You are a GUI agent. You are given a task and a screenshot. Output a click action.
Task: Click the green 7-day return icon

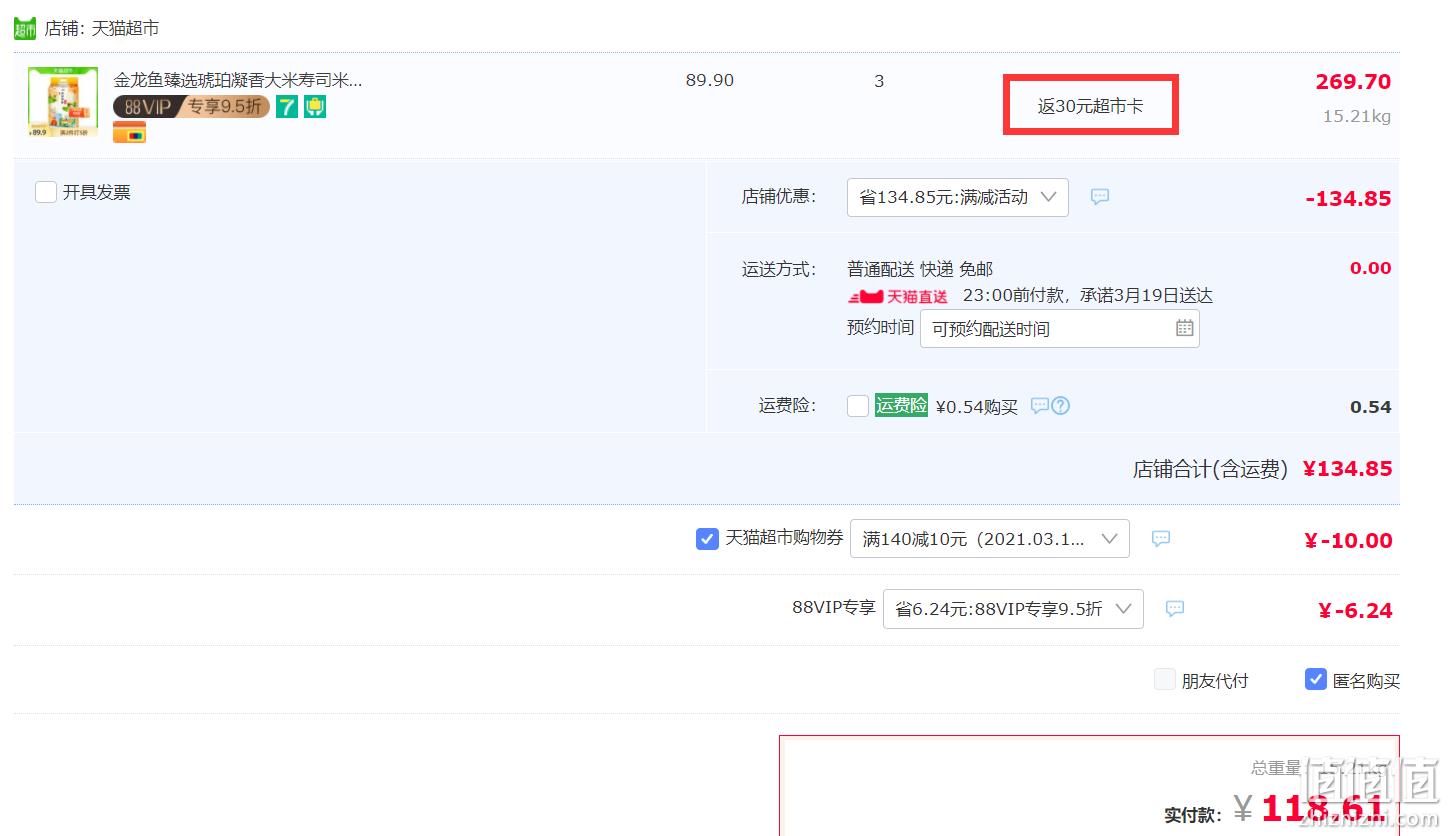(x=287, y=106)
